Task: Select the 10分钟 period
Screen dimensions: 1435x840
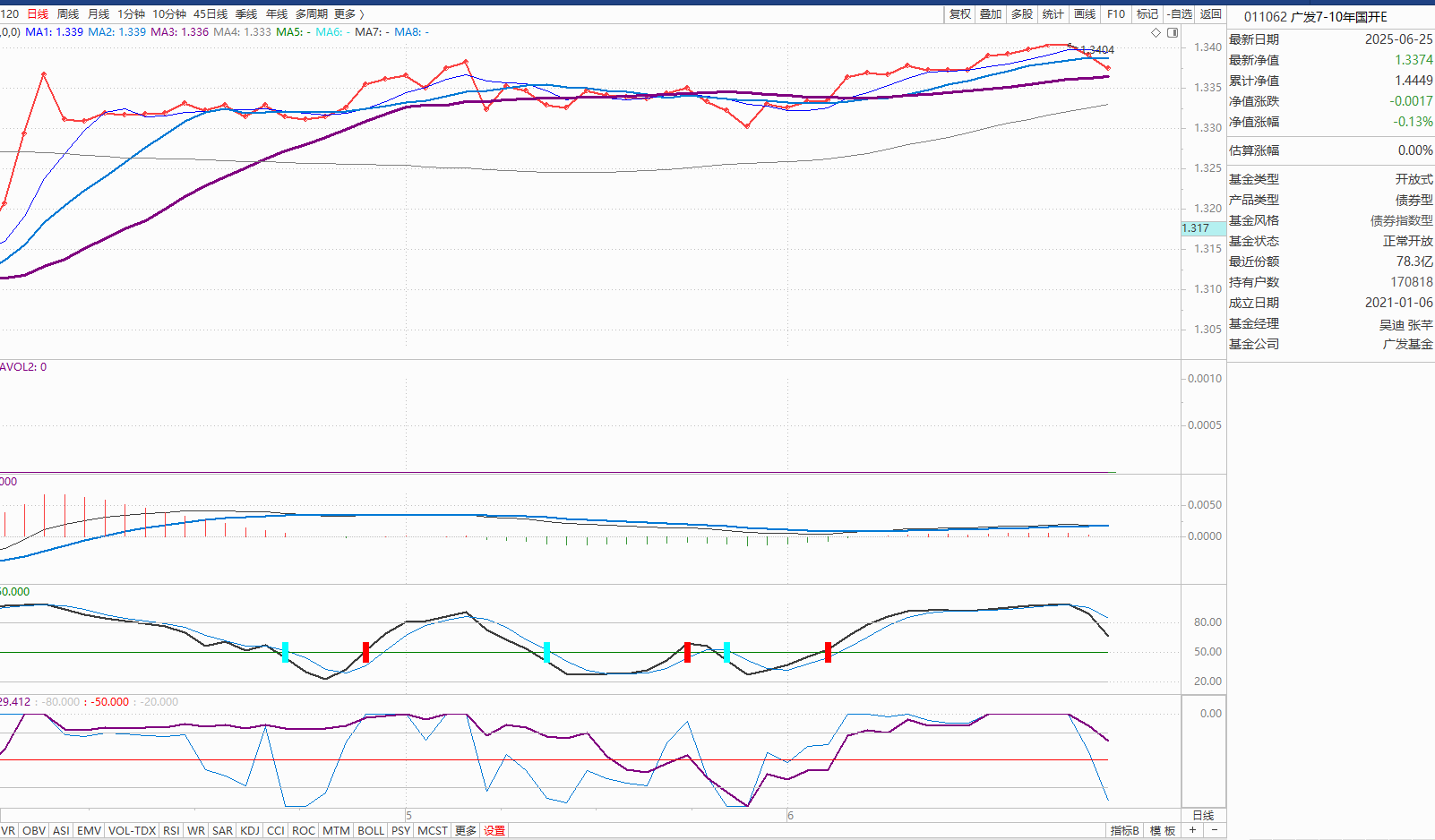Action: point(169,14)
